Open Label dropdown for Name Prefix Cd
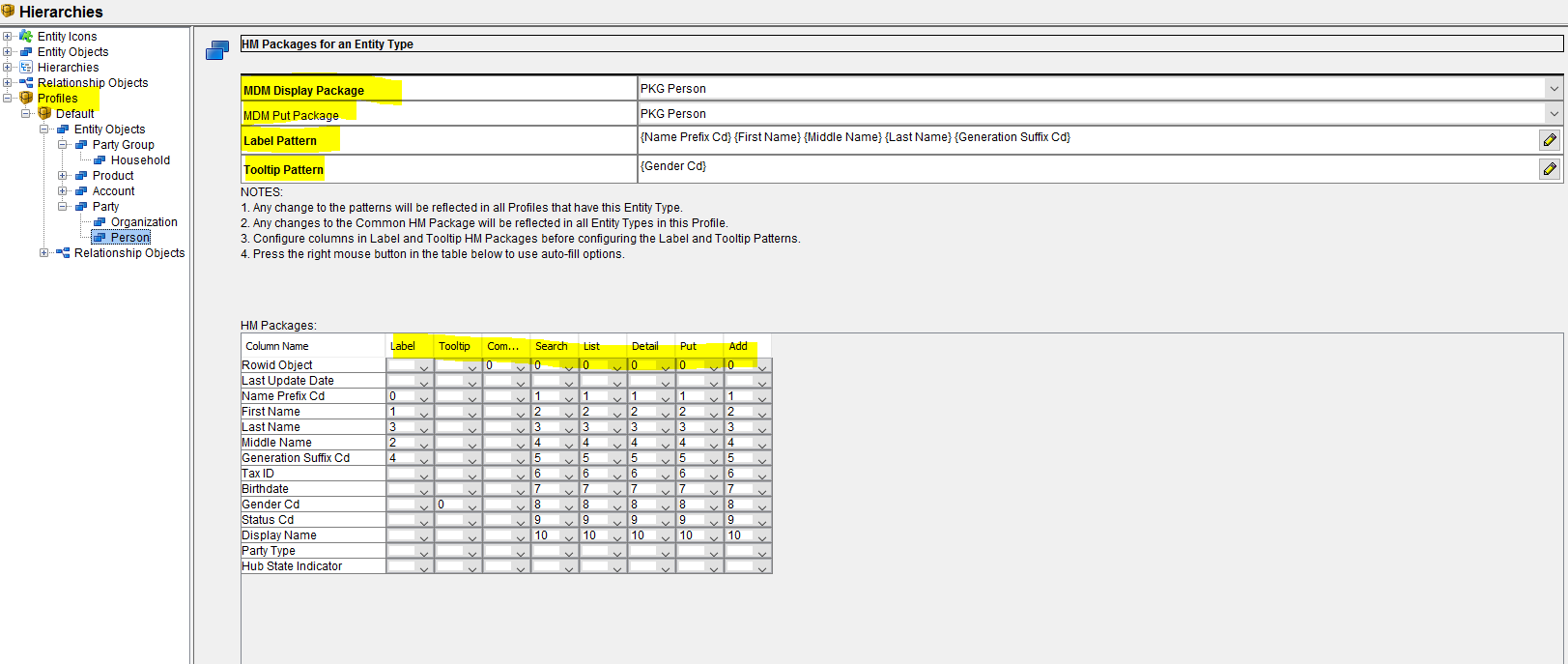The height and width of the screenshot is (664, 1568). tap(424, 397)
